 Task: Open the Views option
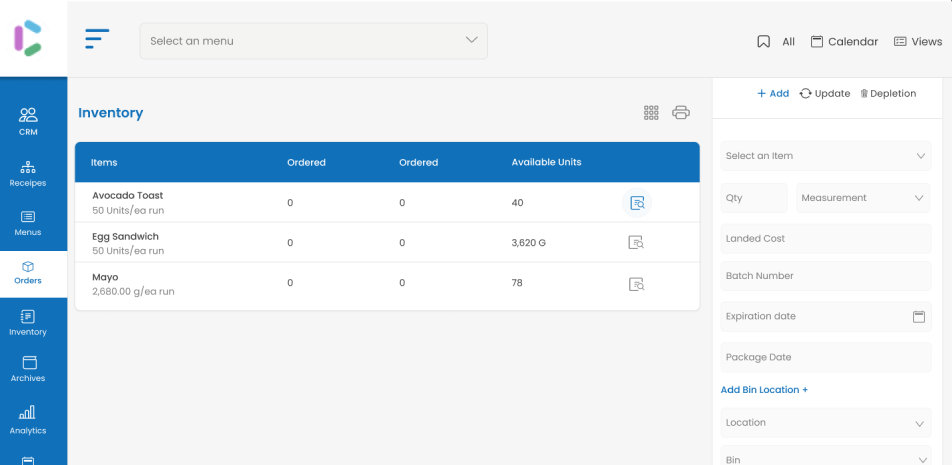pyautogui.click(x=918, y=41)
